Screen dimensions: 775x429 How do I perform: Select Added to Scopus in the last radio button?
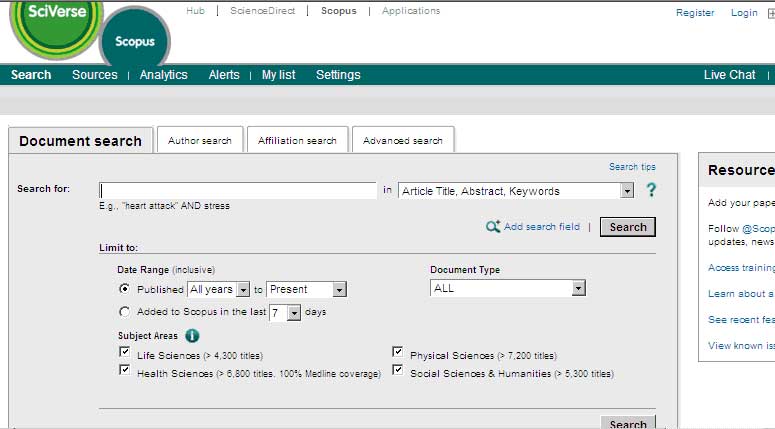coord(125,311)
